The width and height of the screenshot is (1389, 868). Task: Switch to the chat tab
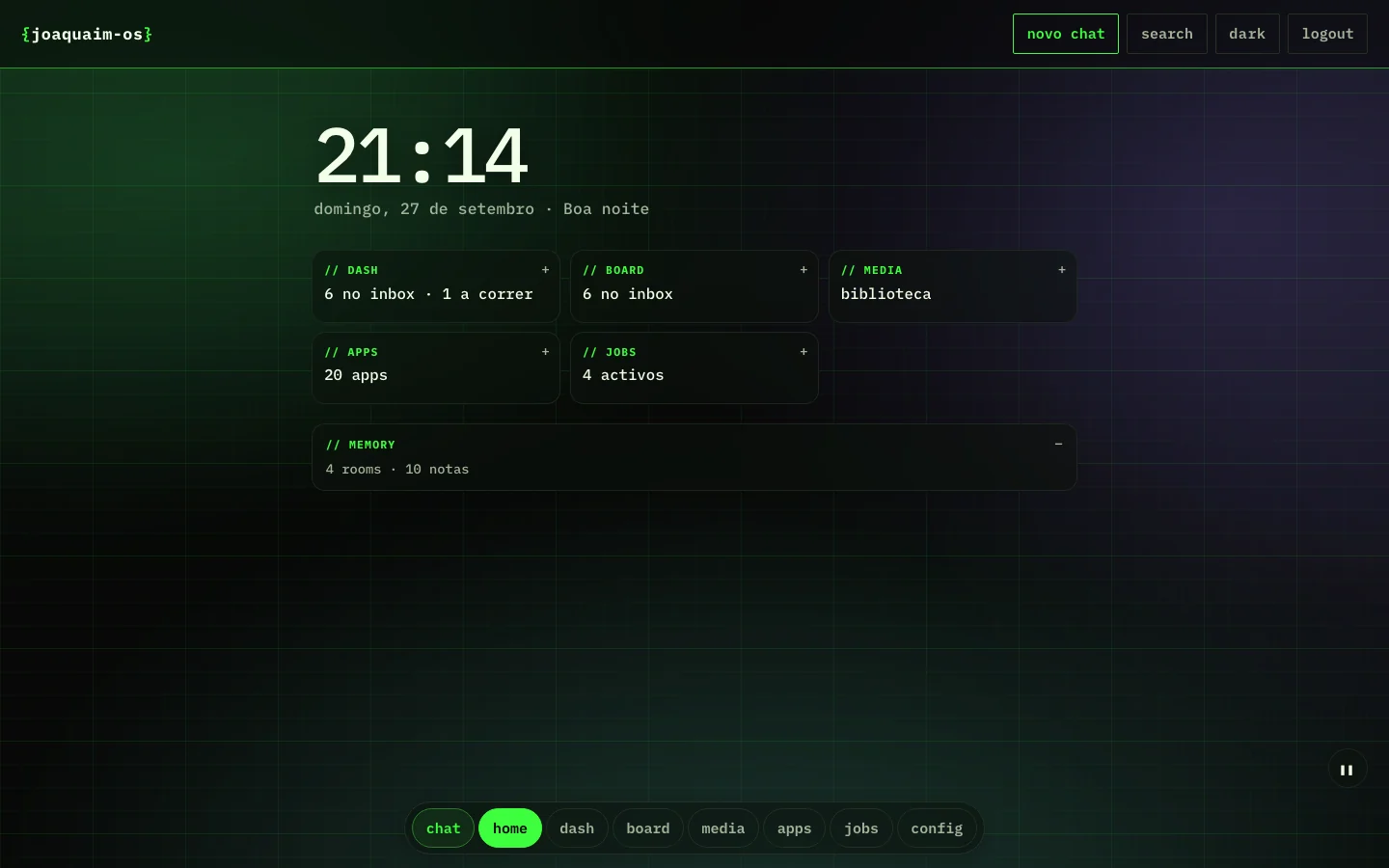click(444, 828)
